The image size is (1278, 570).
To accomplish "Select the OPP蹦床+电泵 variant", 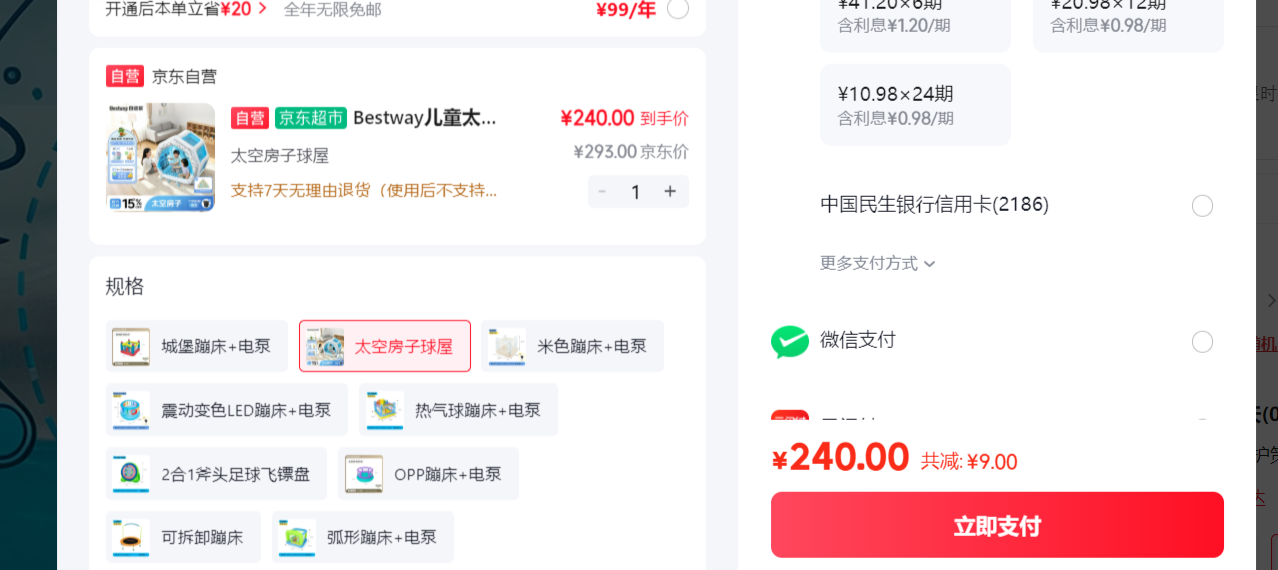I will tap(428, 474).
